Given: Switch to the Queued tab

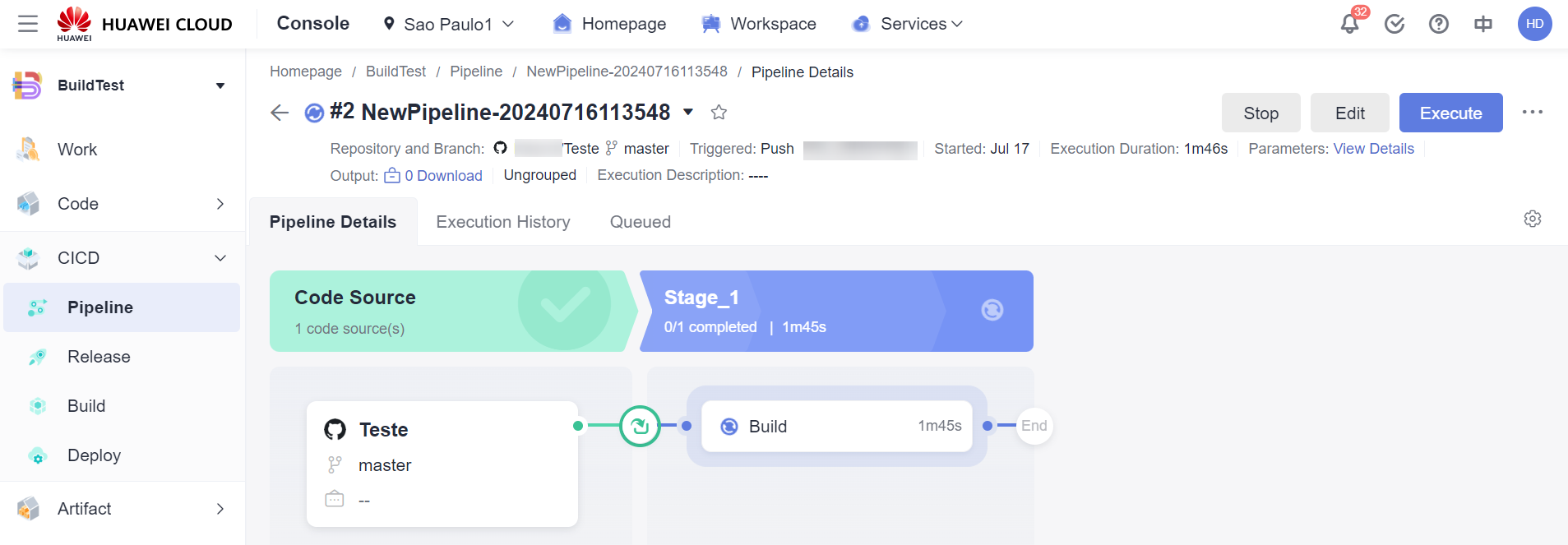Looking at the screenshot, I should [x=640, y=222].
